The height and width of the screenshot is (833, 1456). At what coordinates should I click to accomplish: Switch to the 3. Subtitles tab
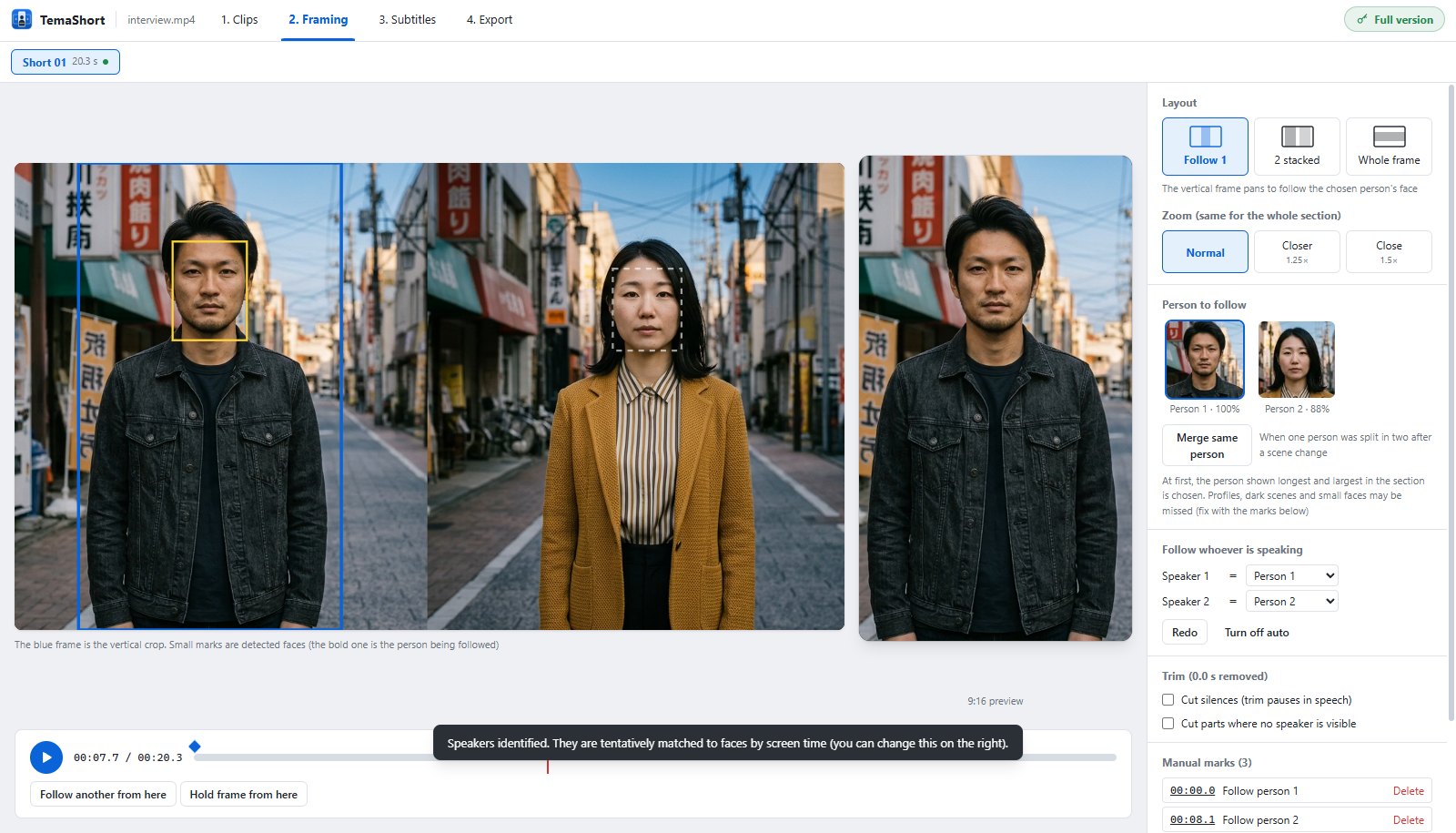coord(408,19)
